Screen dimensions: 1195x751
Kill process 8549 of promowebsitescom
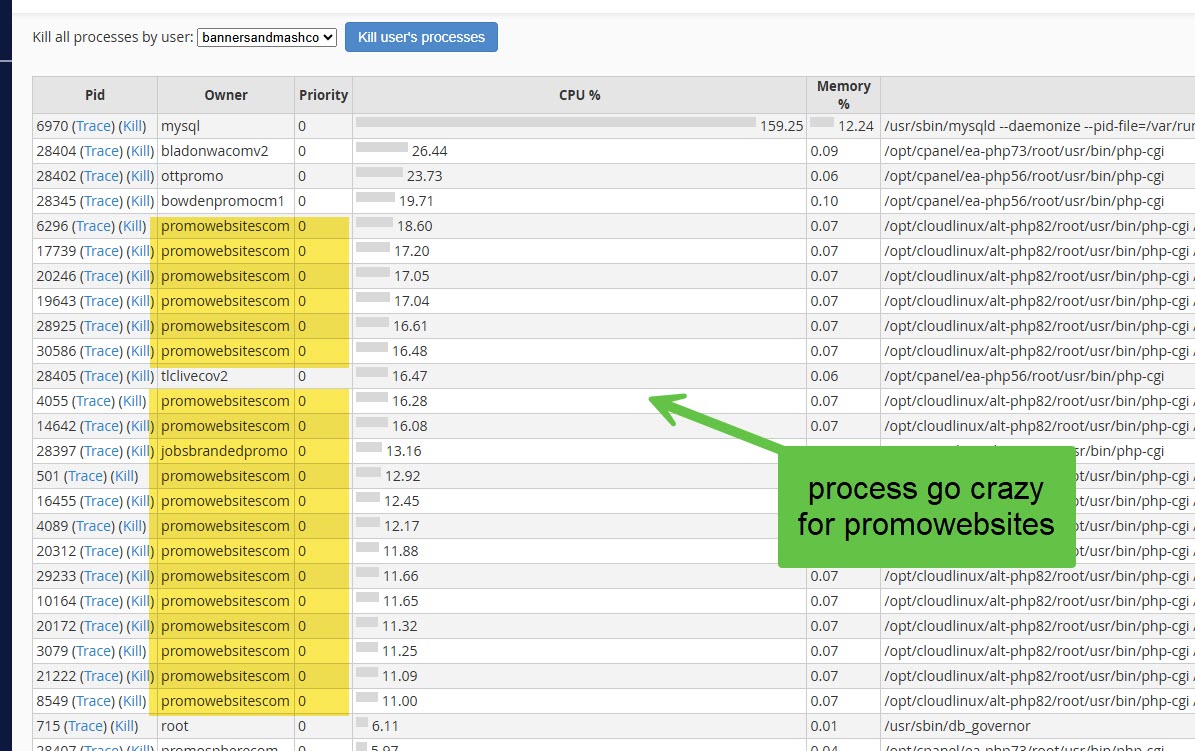pyautogui.click(x=132, y=701)
